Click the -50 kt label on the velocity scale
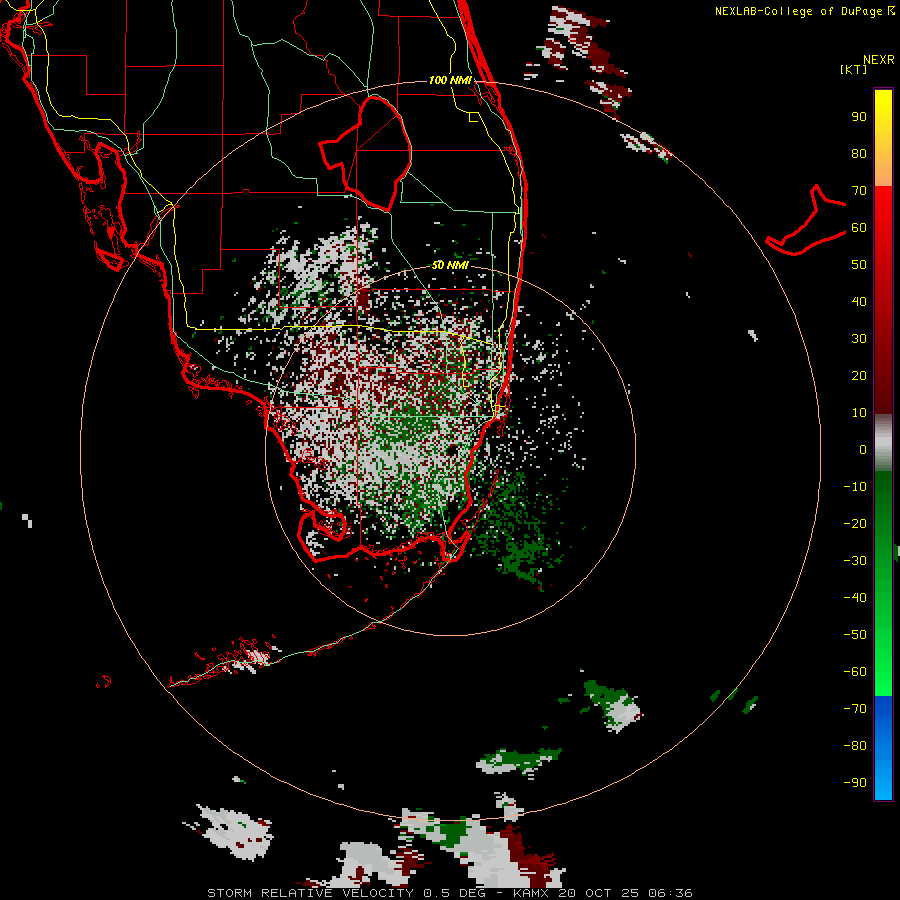This screenshot has width=900, height=900. point(855,635)
